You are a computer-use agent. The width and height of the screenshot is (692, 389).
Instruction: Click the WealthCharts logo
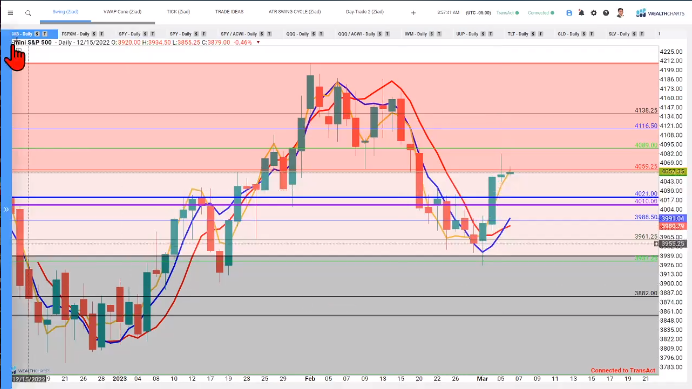pyautogui.click(x=660, y=13)
